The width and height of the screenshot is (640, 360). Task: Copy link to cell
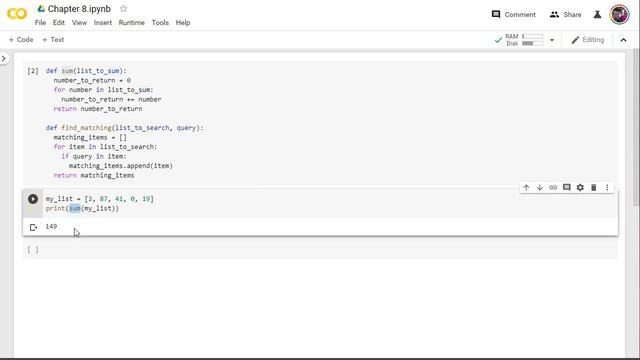553,187
